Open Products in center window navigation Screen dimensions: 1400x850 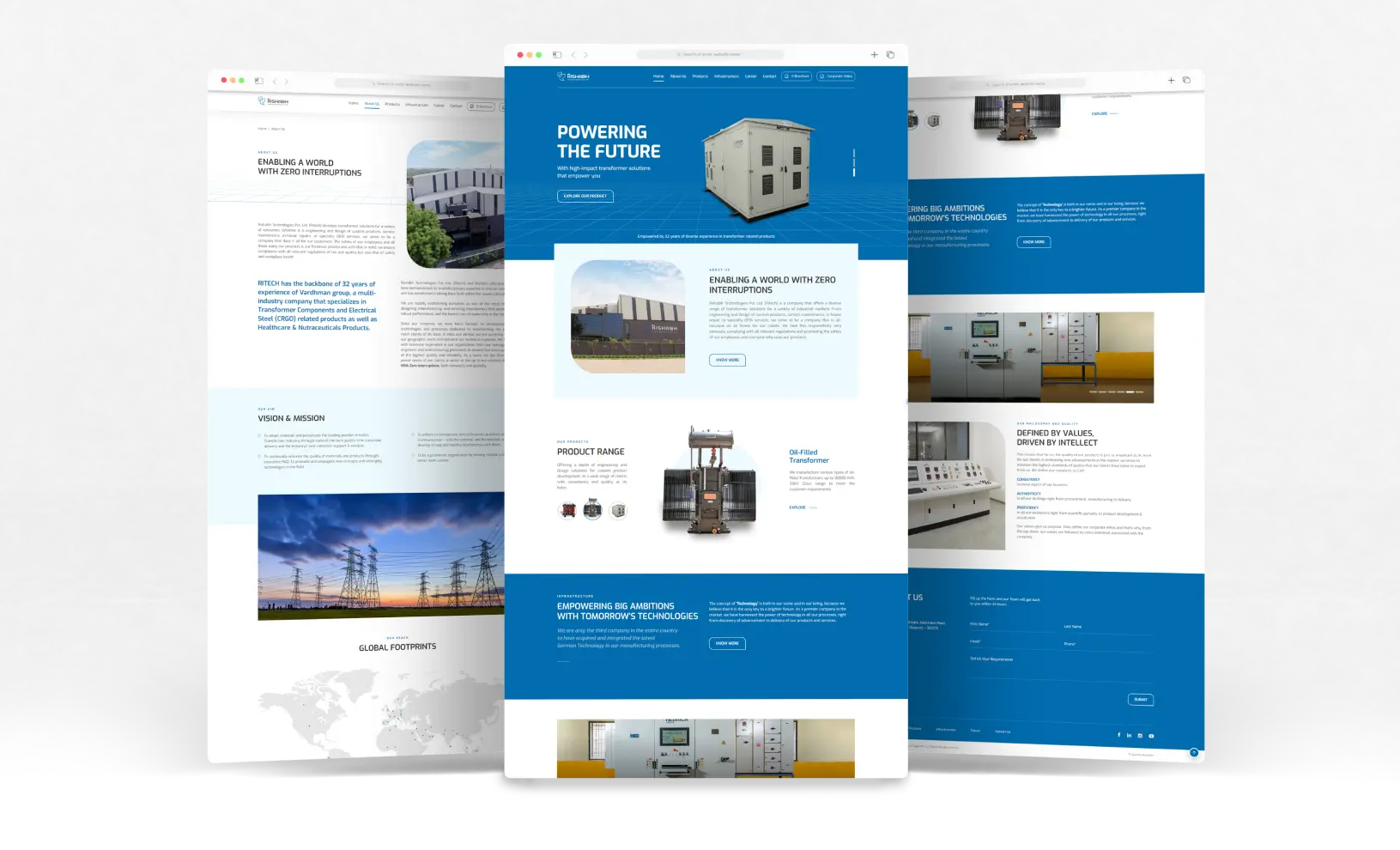tap(700, 76)
